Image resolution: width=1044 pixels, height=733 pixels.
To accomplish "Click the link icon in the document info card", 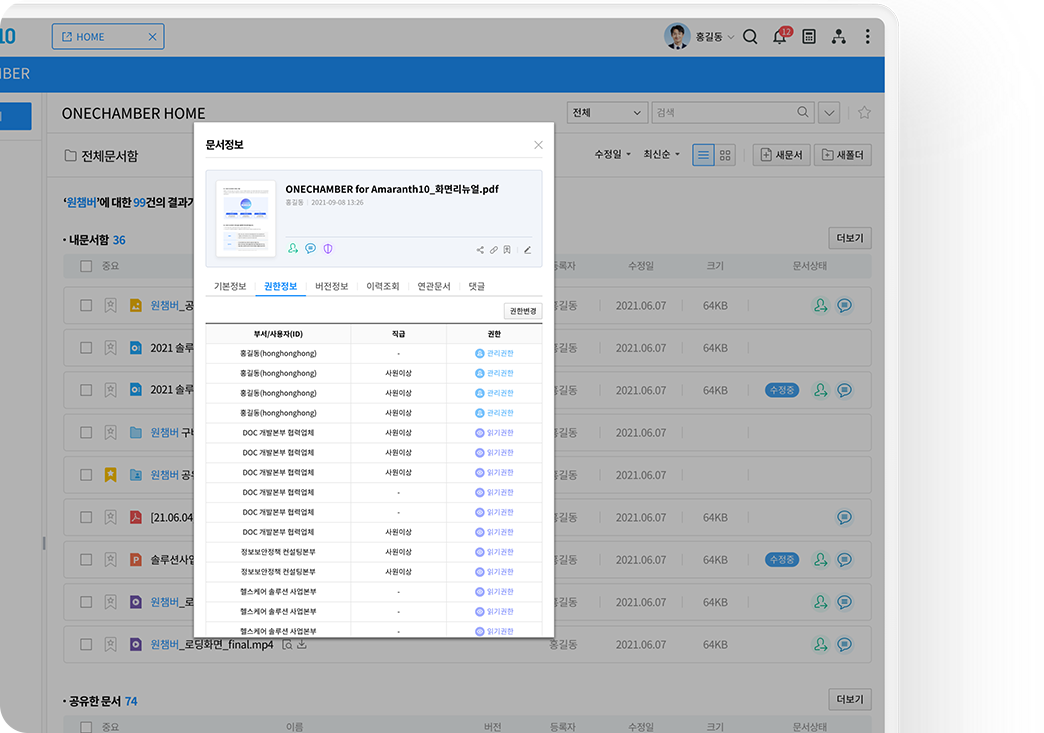I will [x=494, y=250].
